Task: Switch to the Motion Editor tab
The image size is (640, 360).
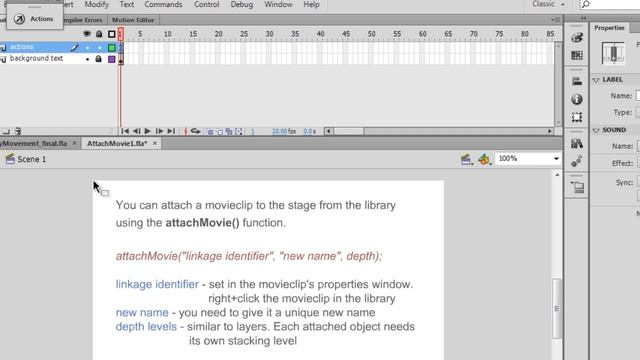Action: point(133,20)
